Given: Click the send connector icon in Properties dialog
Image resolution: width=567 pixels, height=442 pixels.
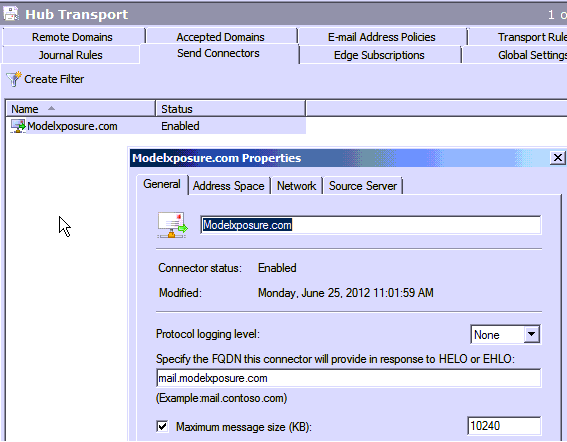Looking at the screenshot, I should point(172,225).
